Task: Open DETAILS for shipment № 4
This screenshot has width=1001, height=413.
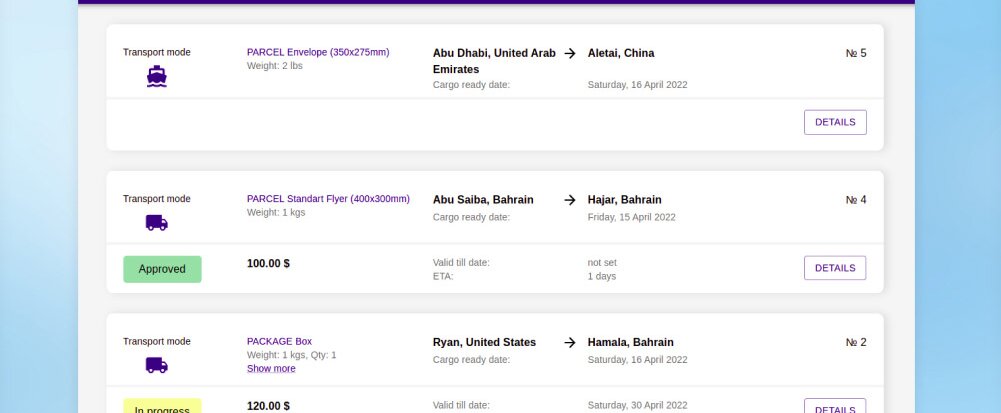Action: pos(834,268)
